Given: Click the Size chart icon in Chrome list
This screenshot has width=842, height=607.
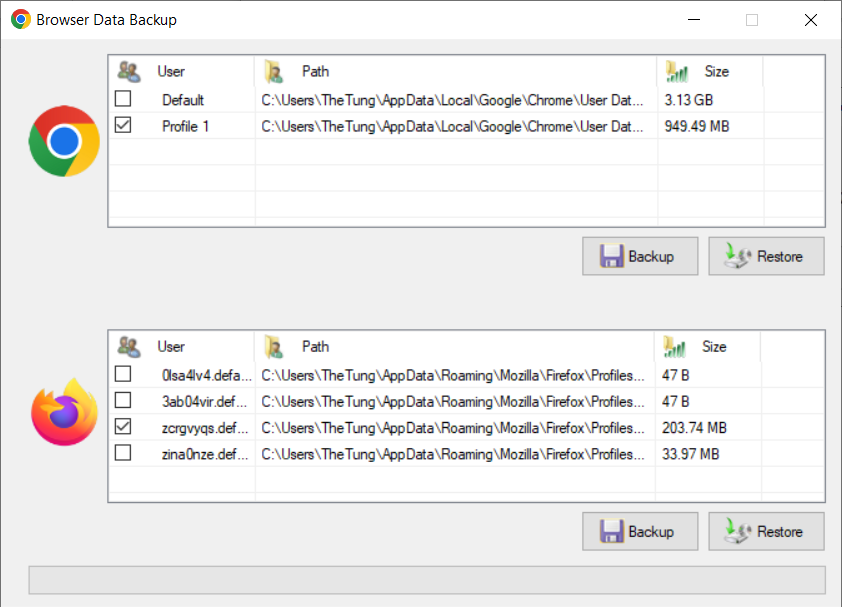Looking at the screenshot, I should click(x=677, y=71).
